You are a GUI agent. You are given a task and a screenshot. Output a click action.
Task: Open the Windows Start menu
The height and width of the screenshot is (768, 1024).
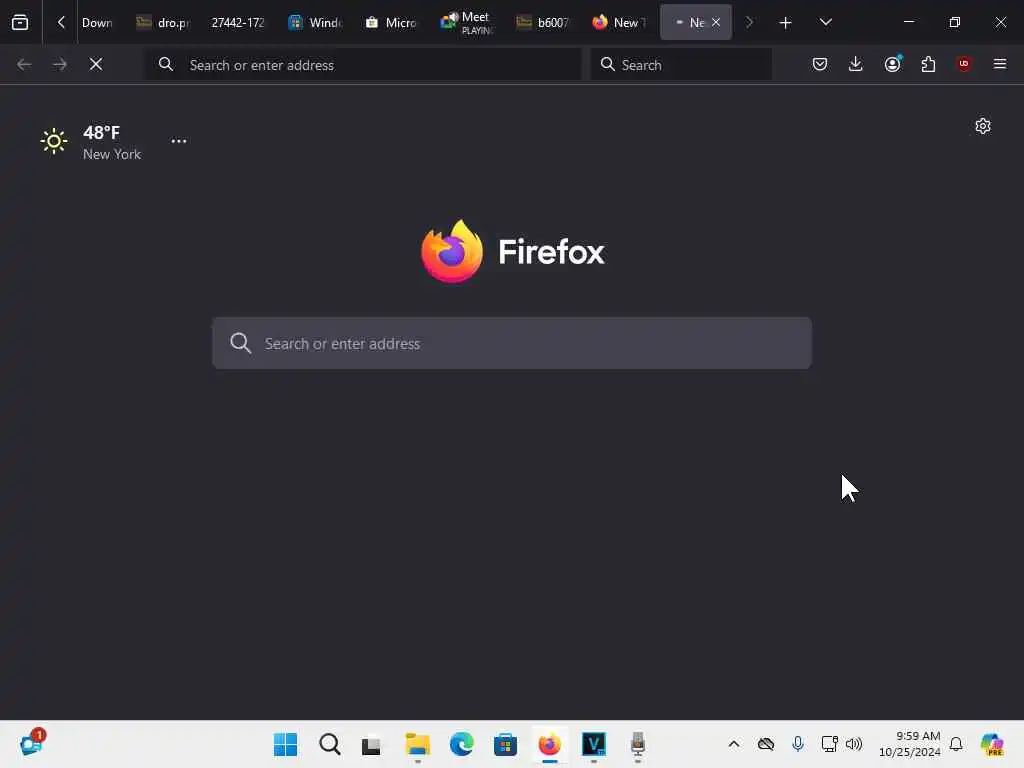click(285, 744)
